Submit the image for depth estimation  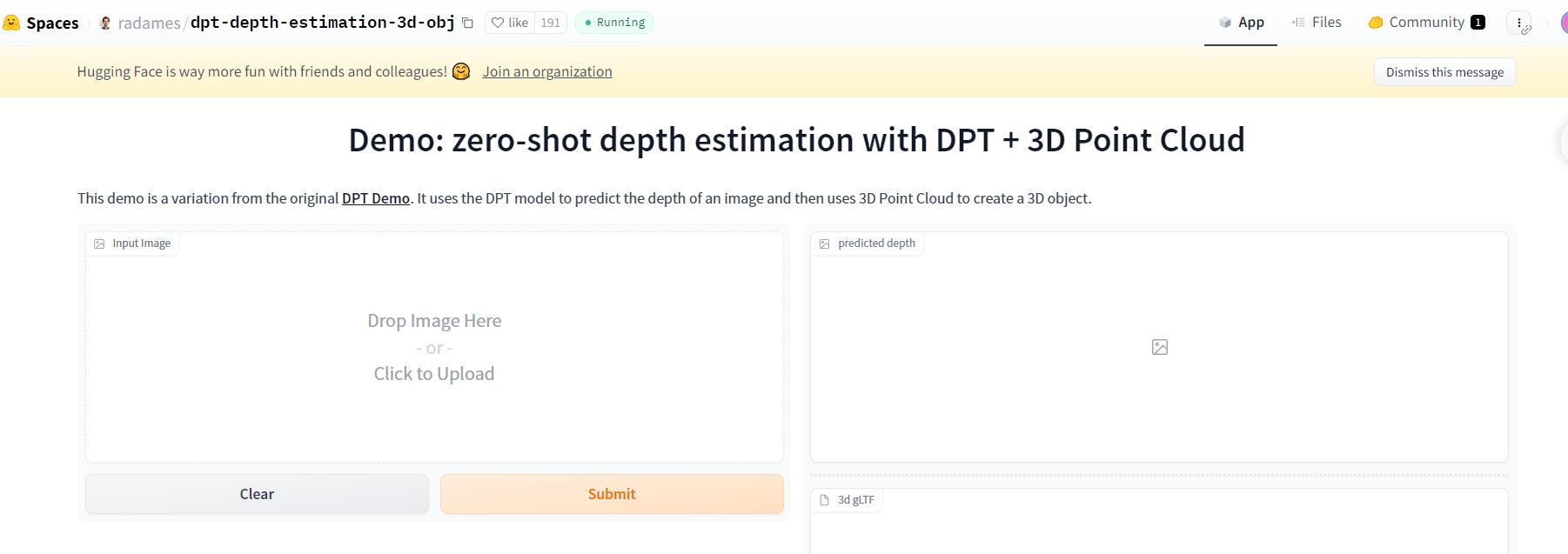click(612, 494)
